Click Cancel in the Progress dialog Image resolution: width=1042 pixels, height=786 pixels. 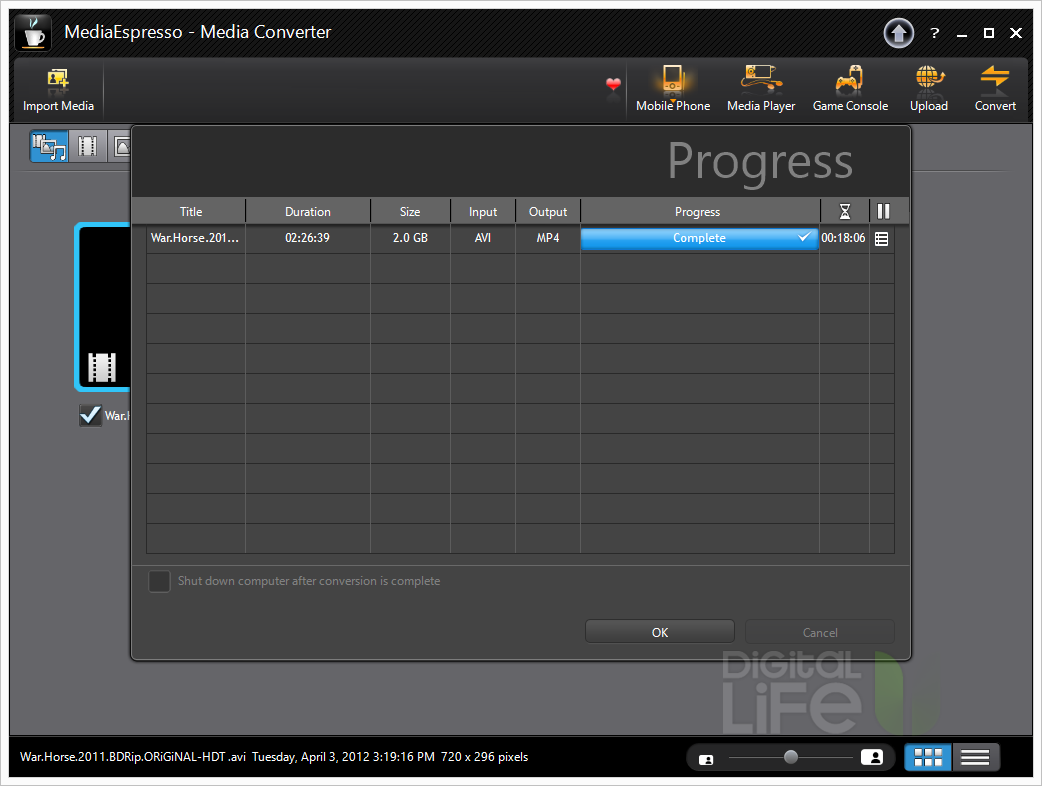(x=819, y=632)
